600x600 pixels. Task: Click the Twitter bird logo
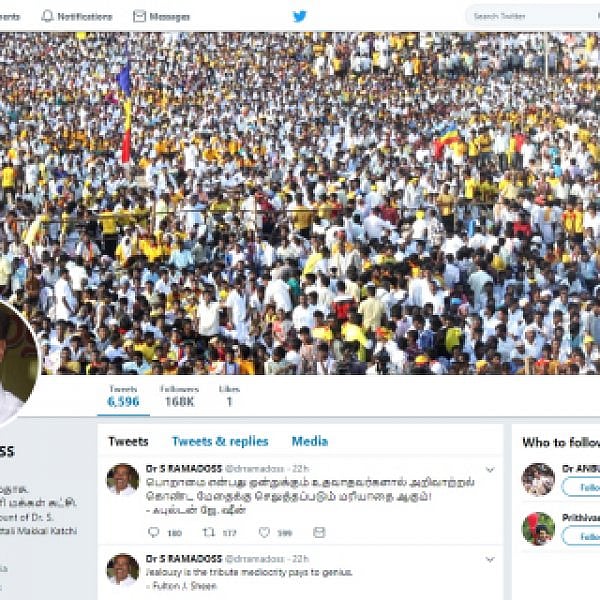click(x=299, y=16)
